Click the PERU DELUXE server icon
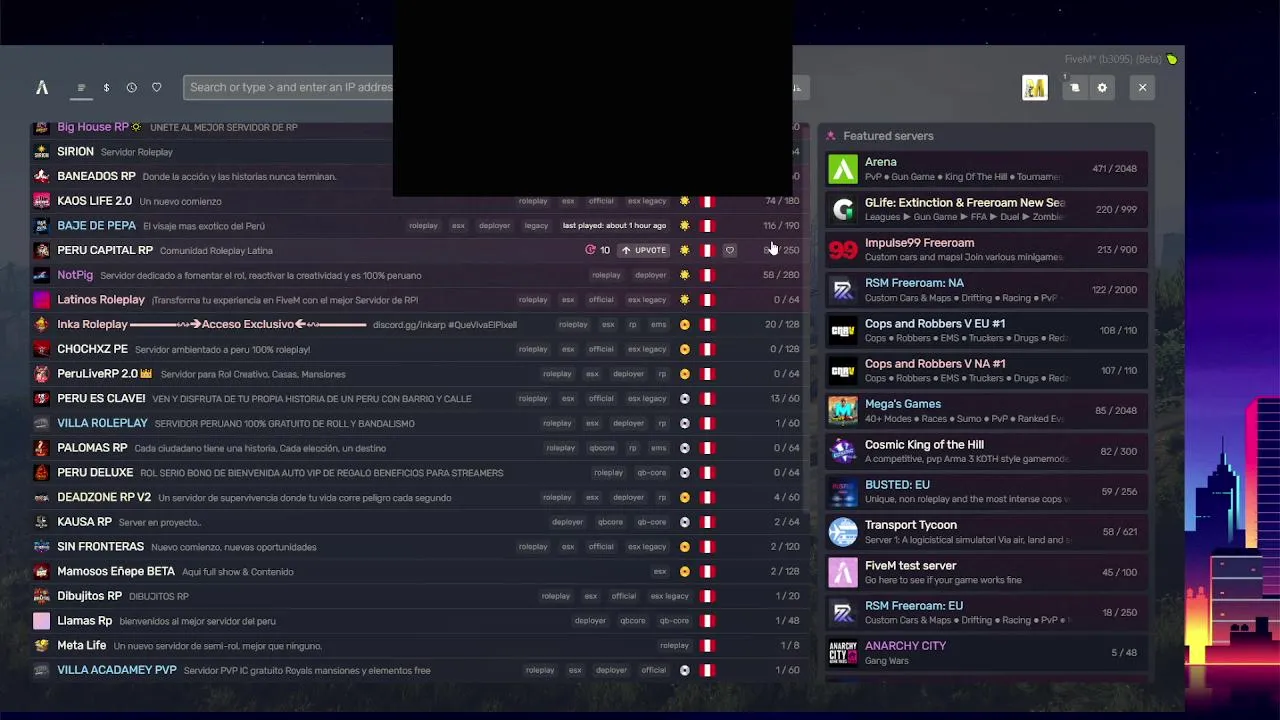 pyautogui.click(x=41, y=472)
